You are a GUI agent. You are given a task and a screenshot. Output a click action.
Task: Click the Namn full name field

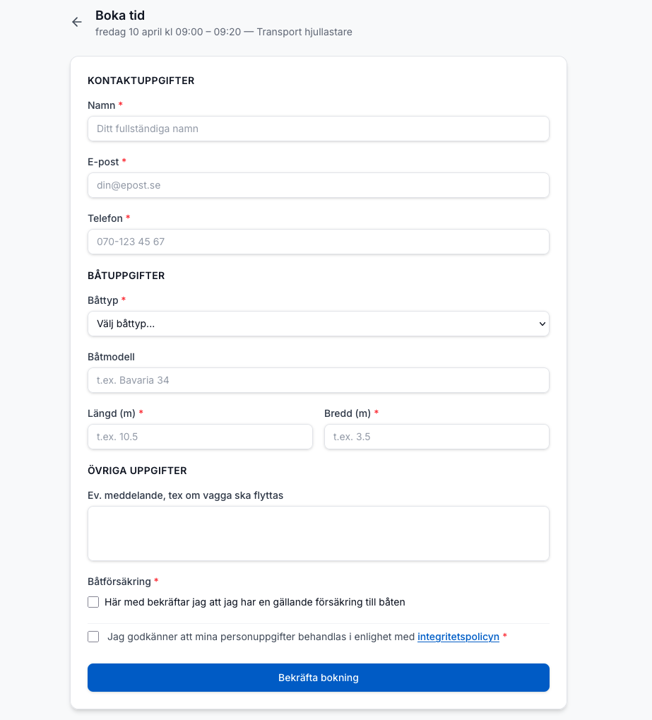point(318,129)
